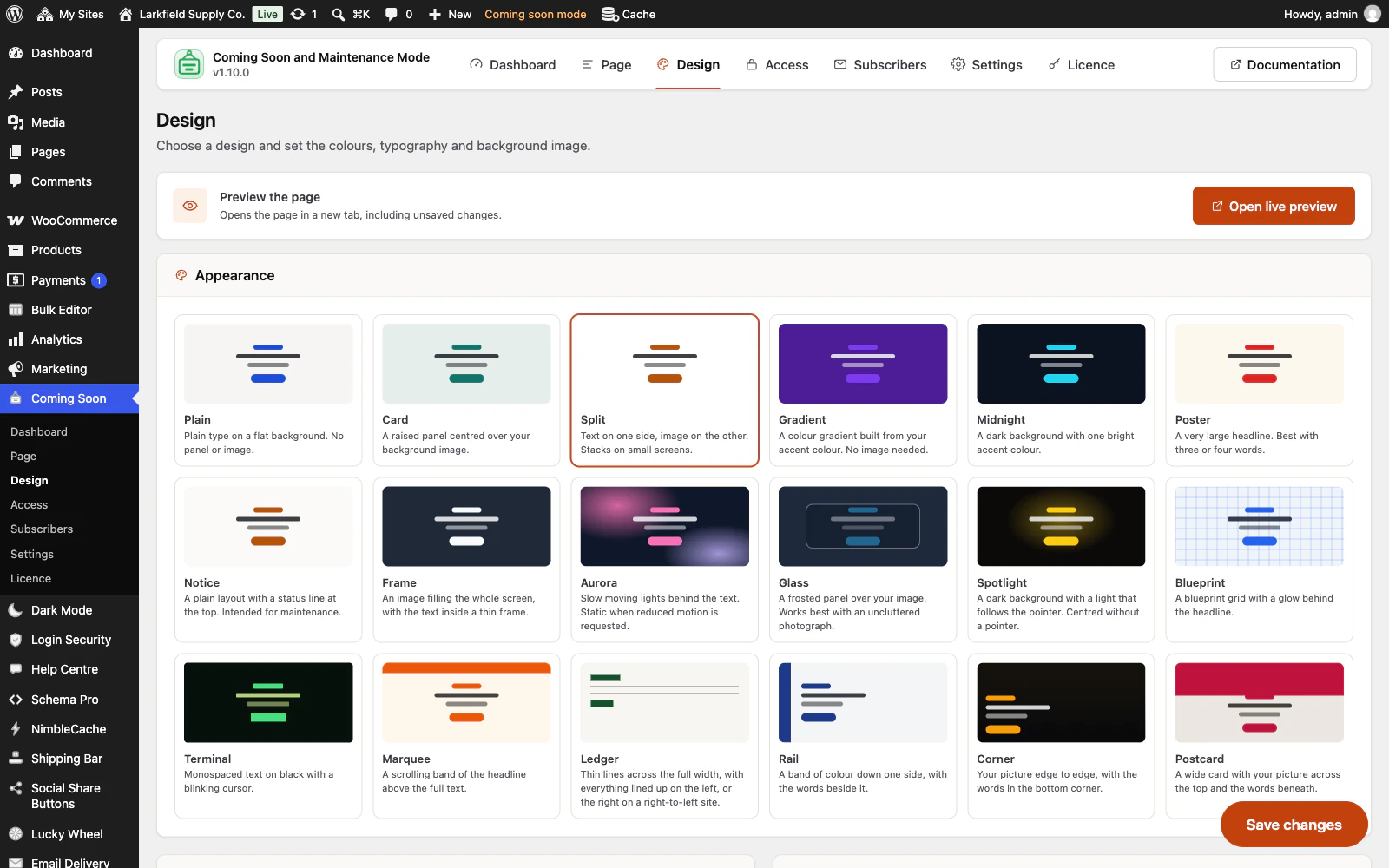The image size is (1389, 868).
Task: Save changes with the orange button
Action: pos(1294,825)
